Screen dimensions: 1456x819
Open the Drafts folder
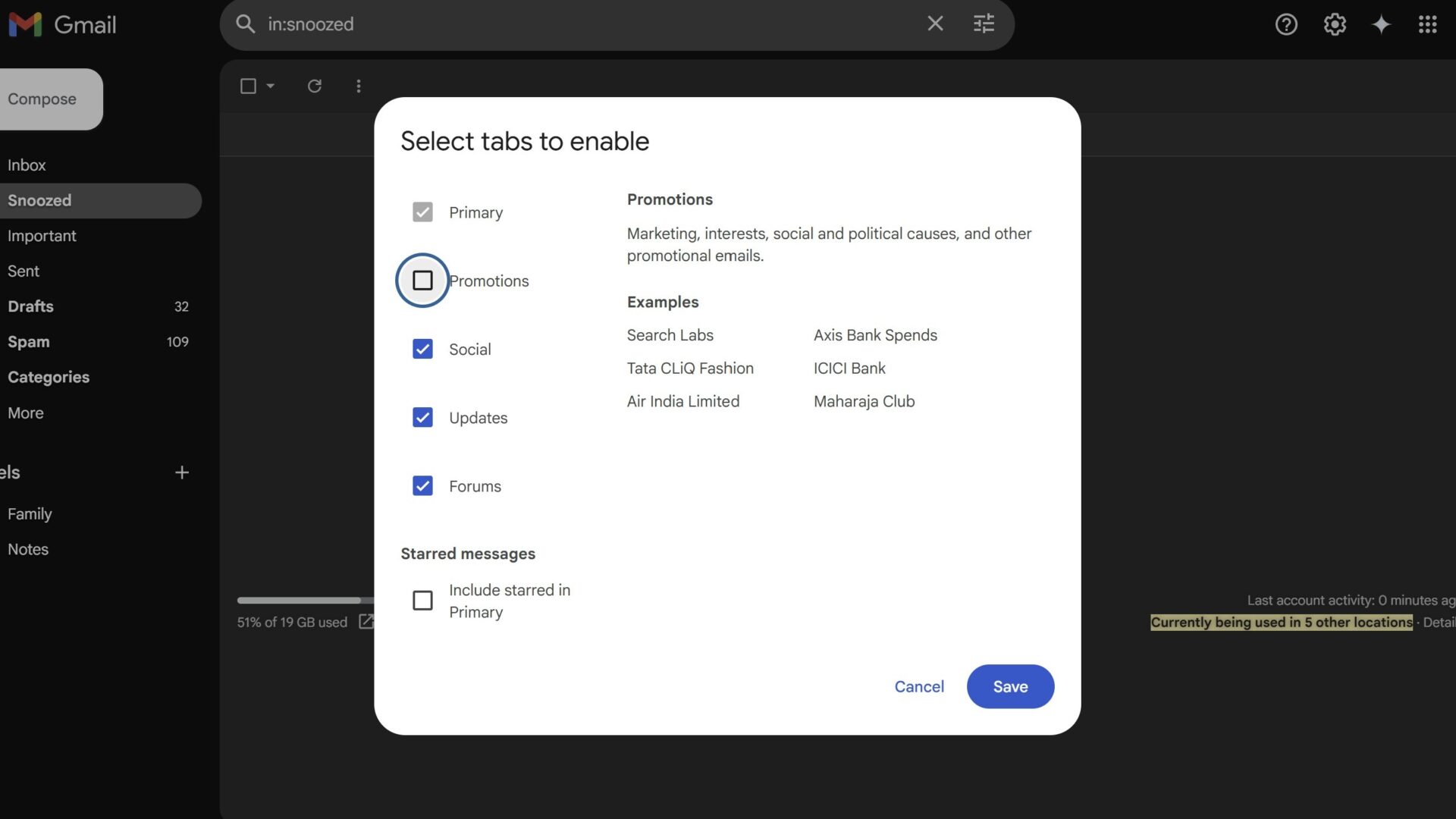coord(30,306)
